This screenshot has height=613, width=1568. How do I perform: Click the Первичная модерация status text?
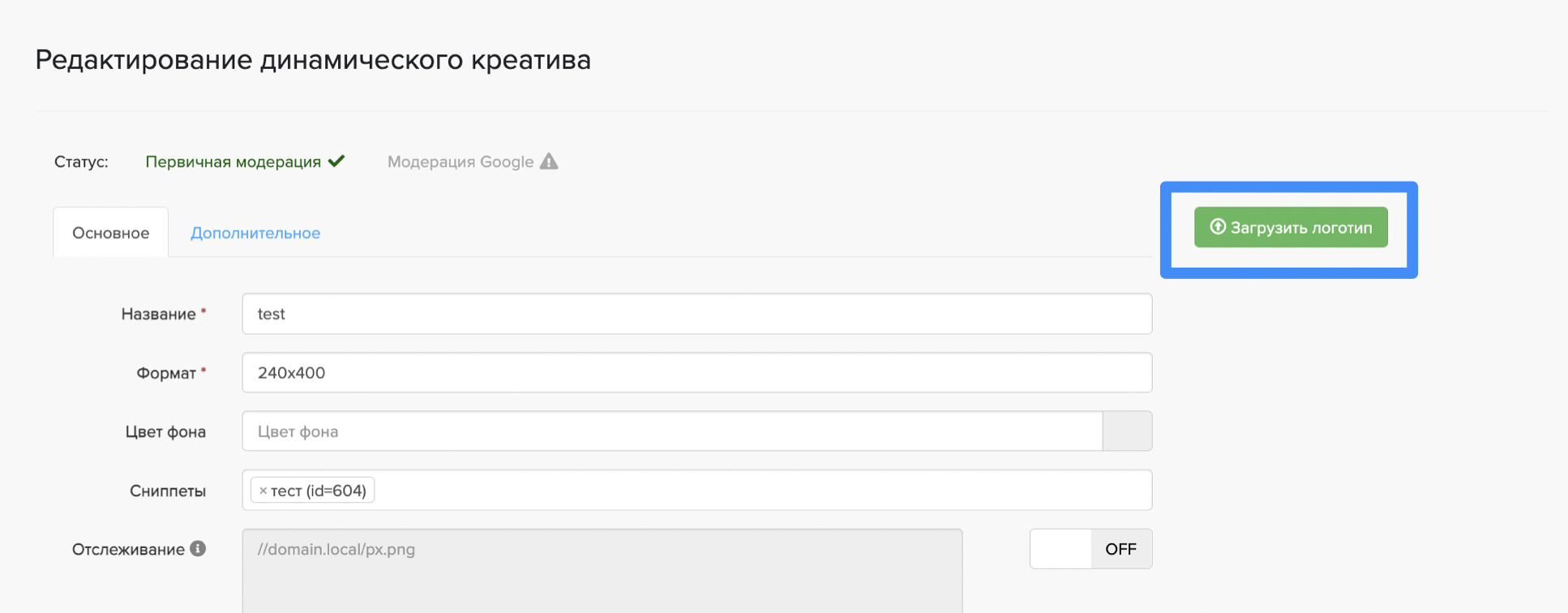point(233,161)
